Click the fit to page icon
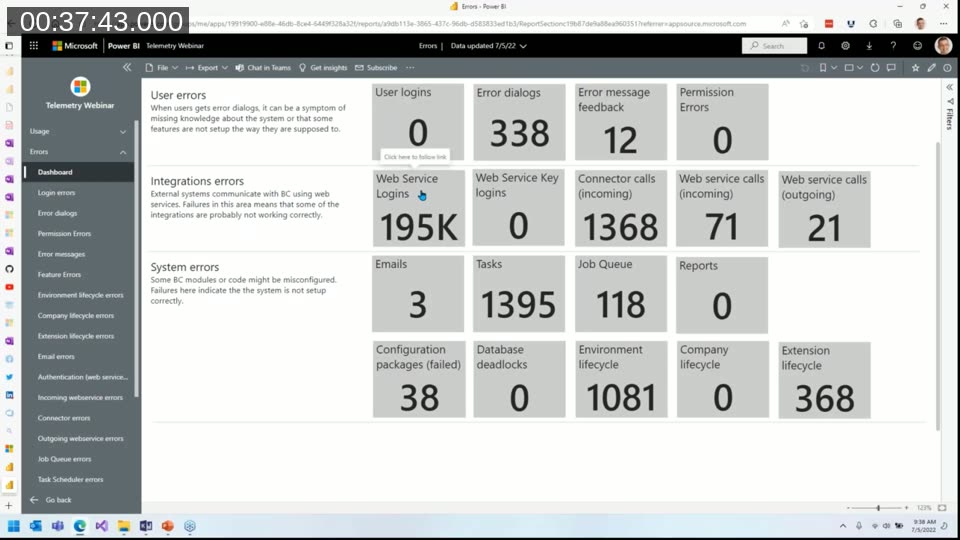The height and width of the screenshot is (540, 960). coord(942,508)
